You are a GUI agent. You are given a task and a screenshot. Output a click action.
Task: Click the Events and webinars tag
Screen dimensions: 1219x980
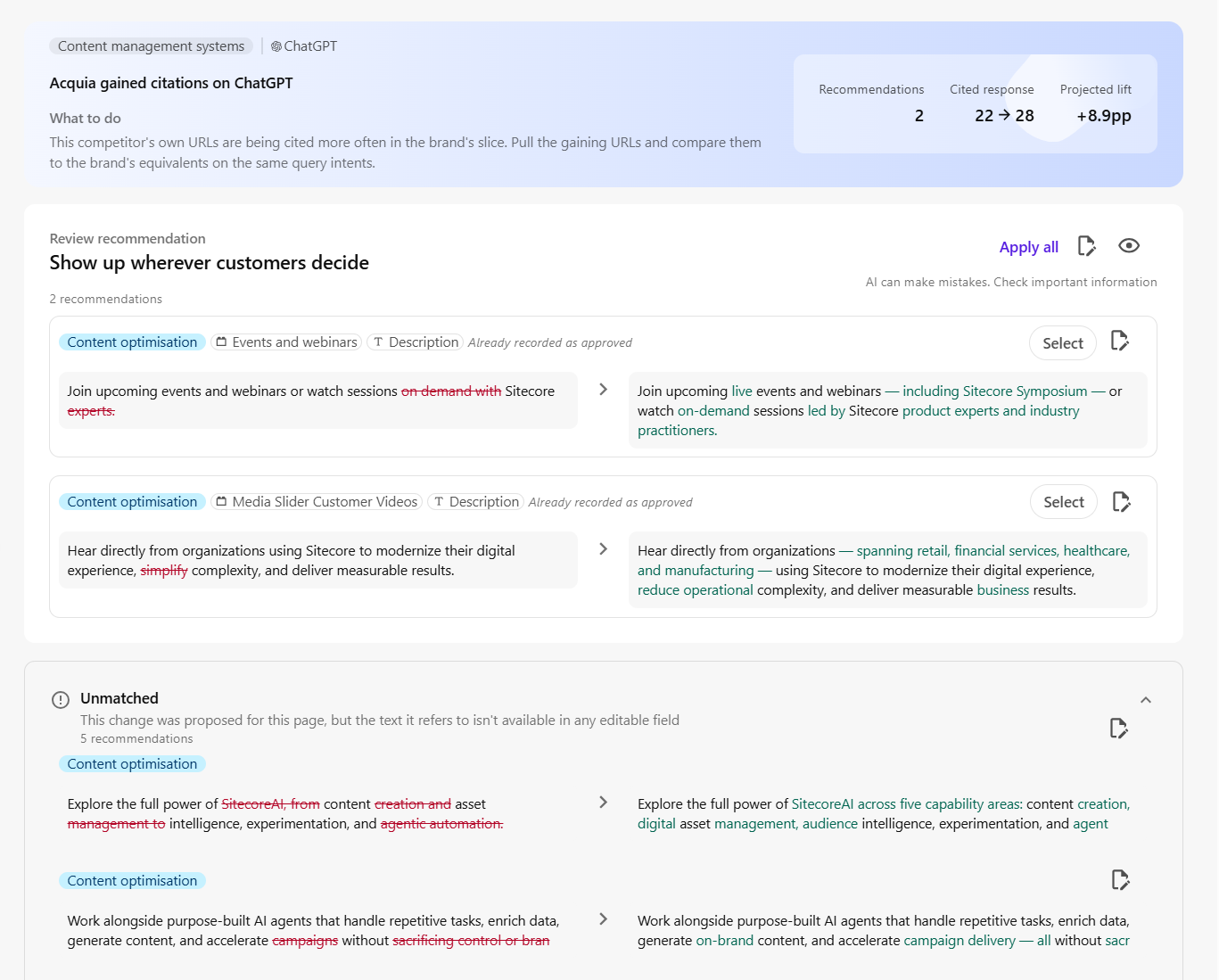point(286,342)
